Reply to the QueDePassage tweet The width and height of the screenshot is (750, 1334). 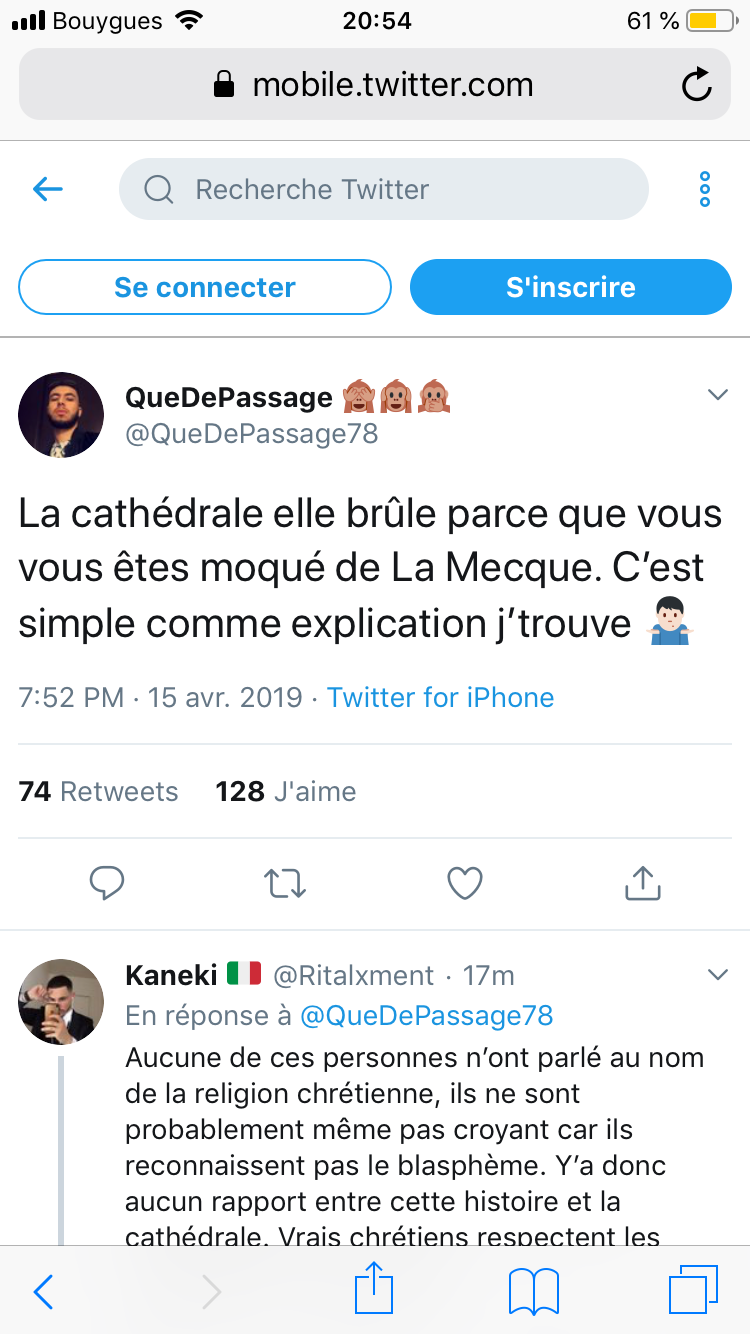coord(106,883)
